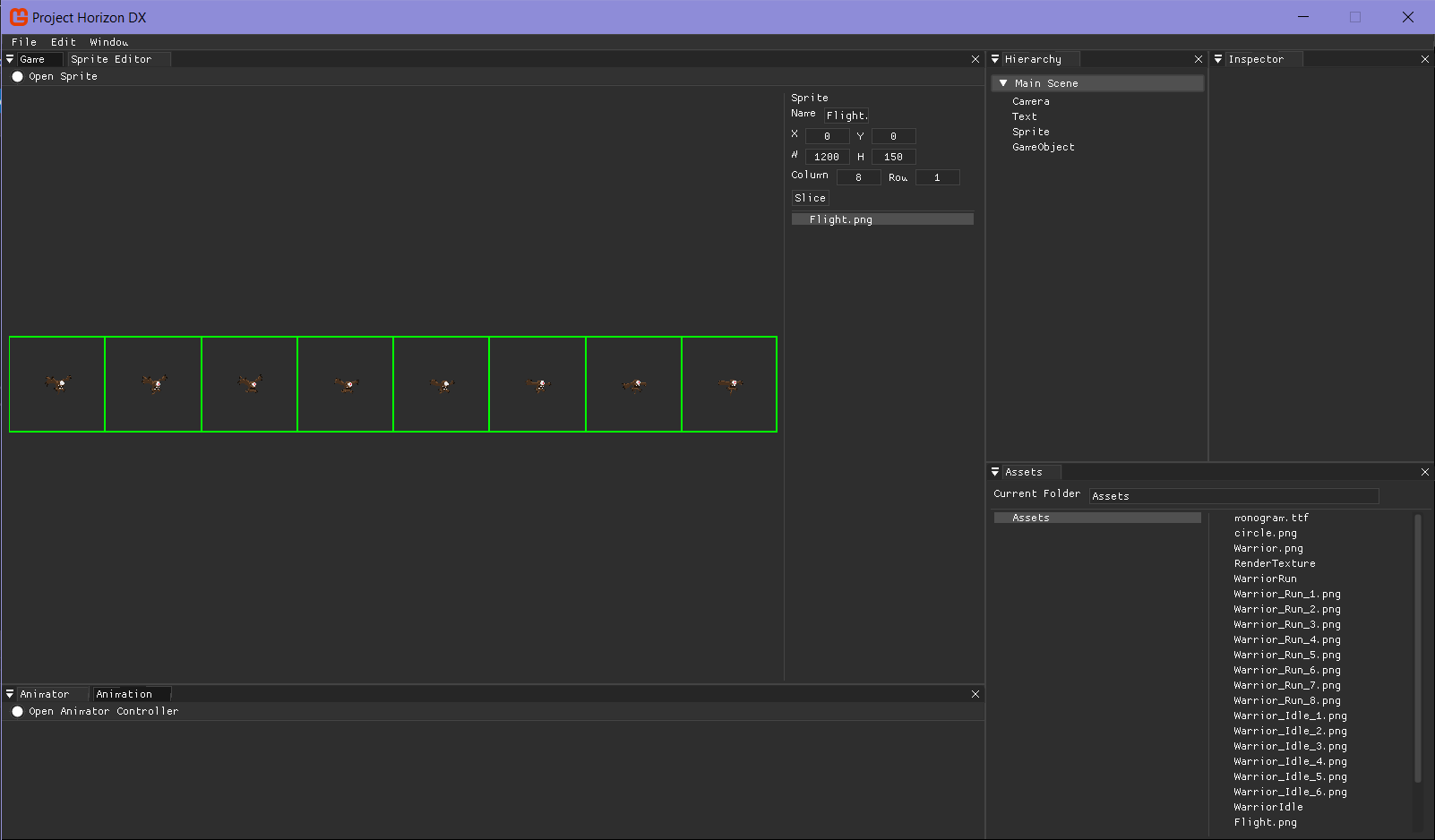Image resolution: width=1435 pixels, height=840 pixels.
Task: Open Warrior_Idle_3.png from the Assets list
Action: [1290, 745]
